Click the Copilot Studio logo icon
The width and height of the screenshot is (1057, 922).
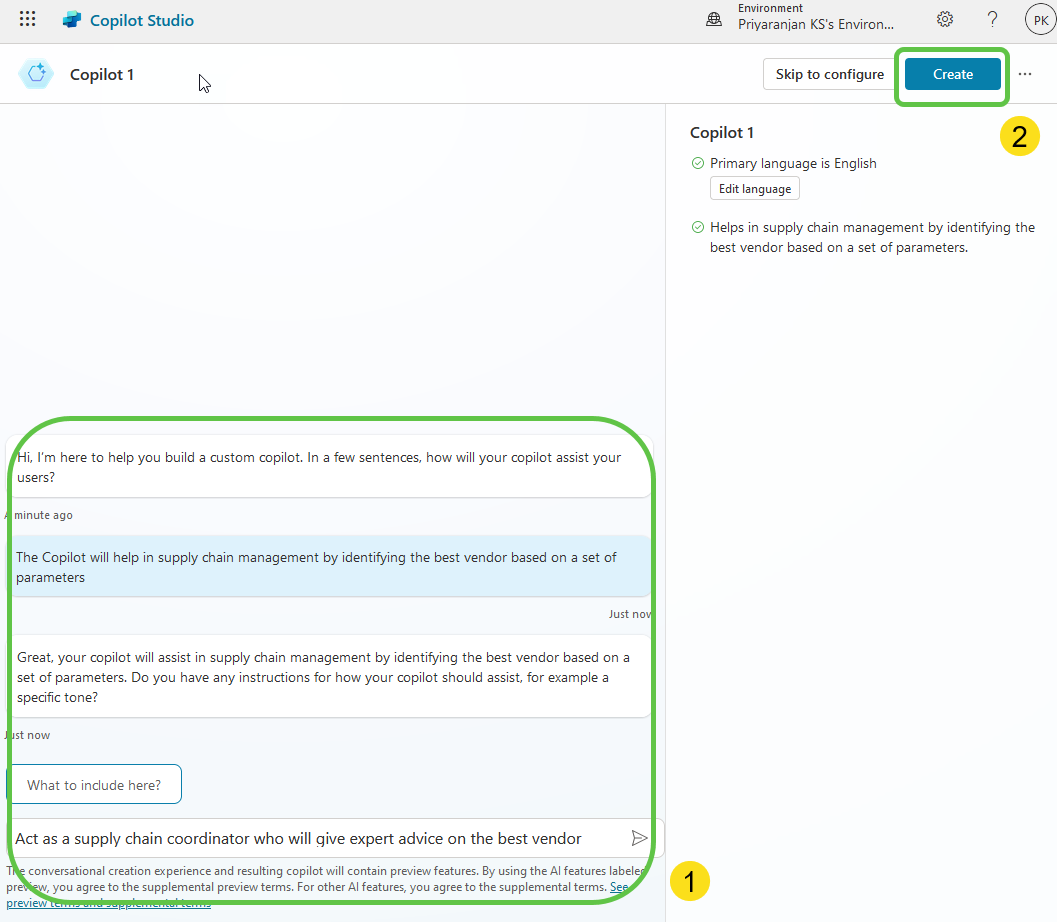point(72,20)
